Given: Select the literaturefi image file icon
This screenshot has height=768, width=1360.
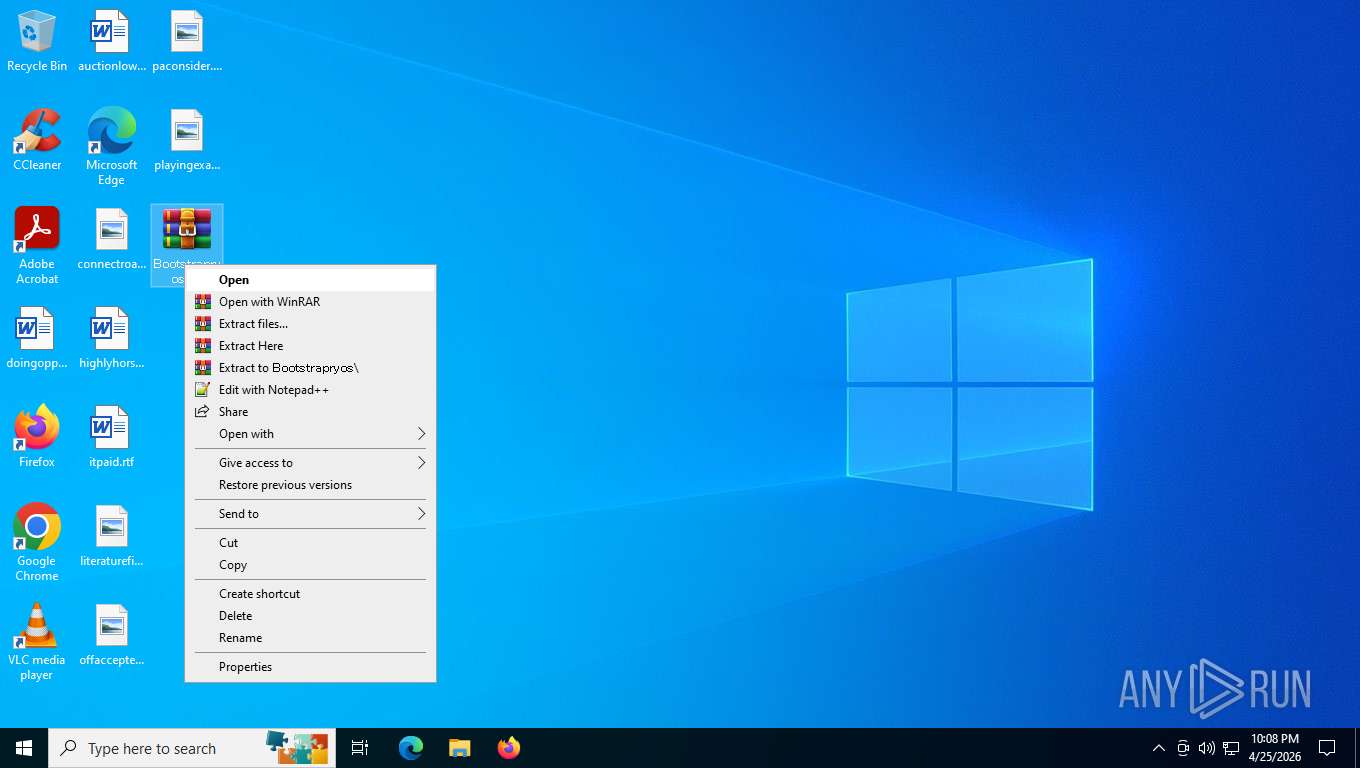Looking at the screenshot, I should pos(111,536).
